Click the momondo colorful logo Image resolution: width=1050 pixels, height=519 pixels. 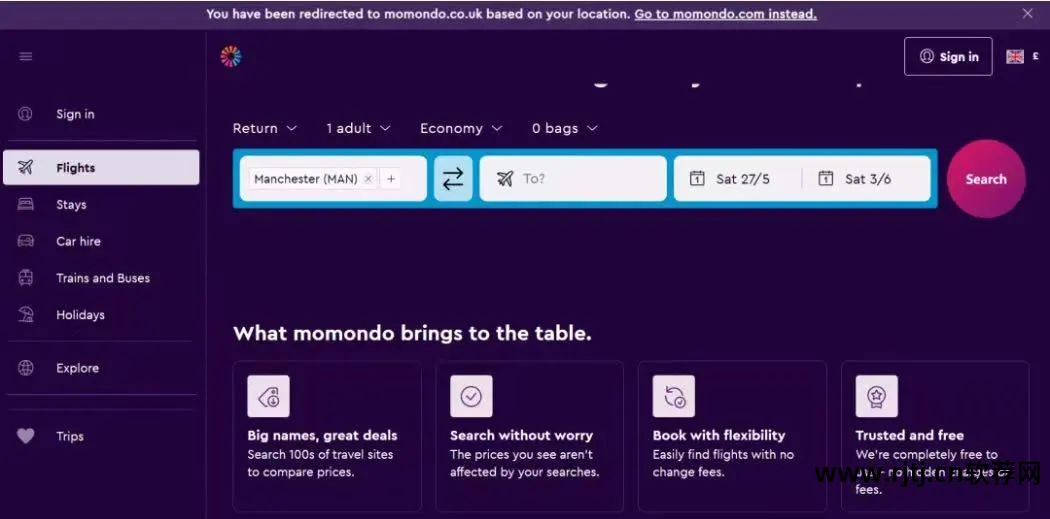(231, 56)
